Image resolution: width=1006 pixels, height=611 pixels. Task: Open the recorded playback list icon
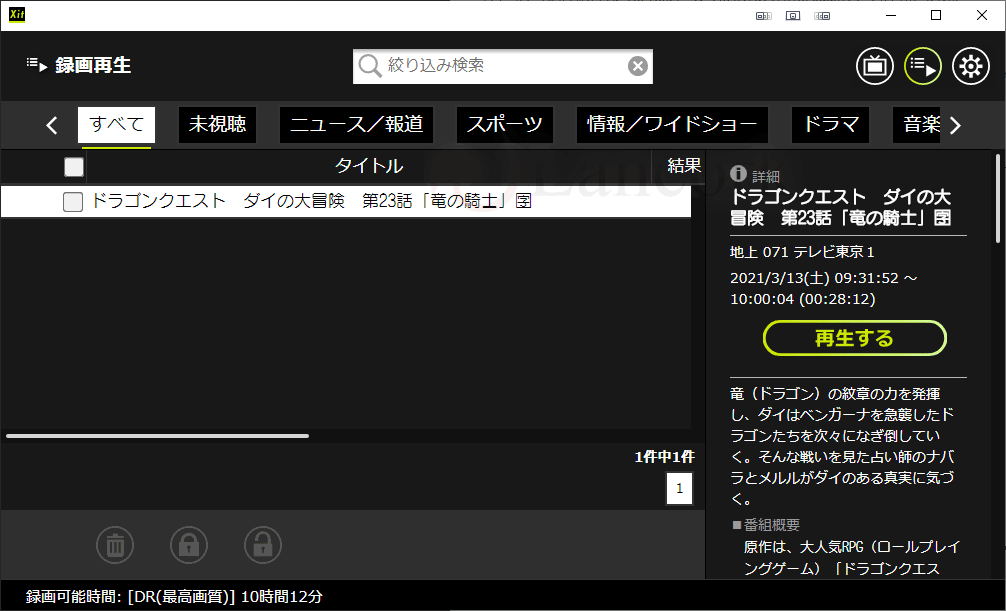pyautogui.click(x=923, y=66)
